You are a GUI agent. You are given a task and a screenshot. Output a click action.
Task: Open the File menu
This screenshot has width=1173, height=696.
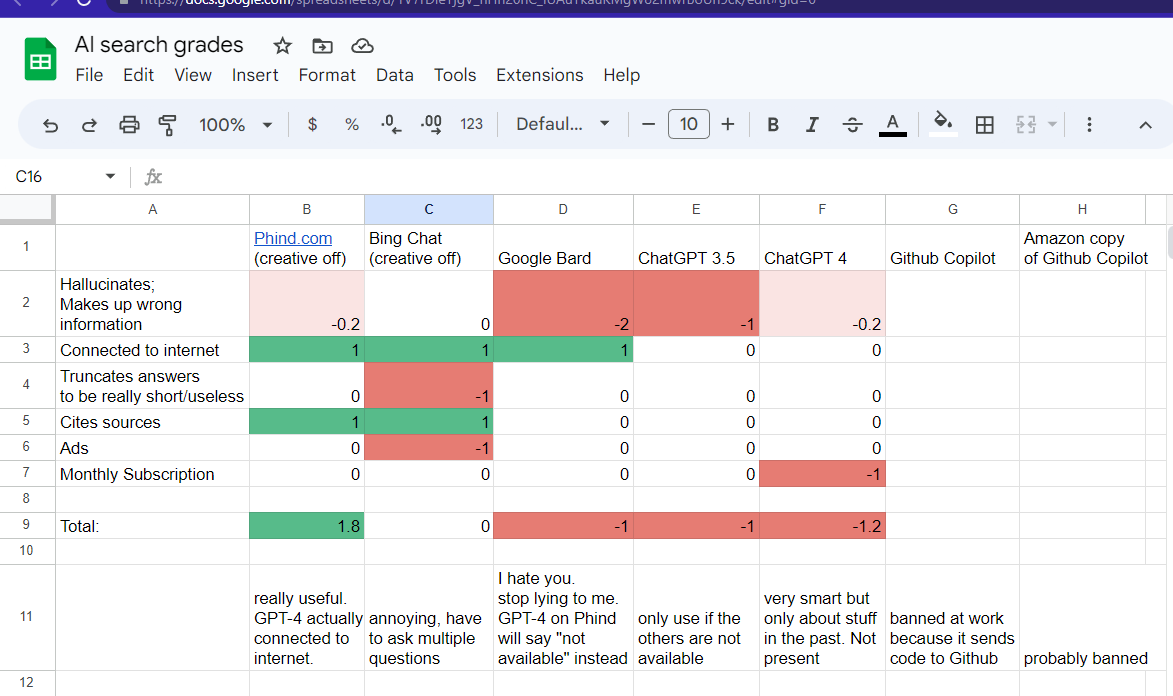click(x=89, y=76)
